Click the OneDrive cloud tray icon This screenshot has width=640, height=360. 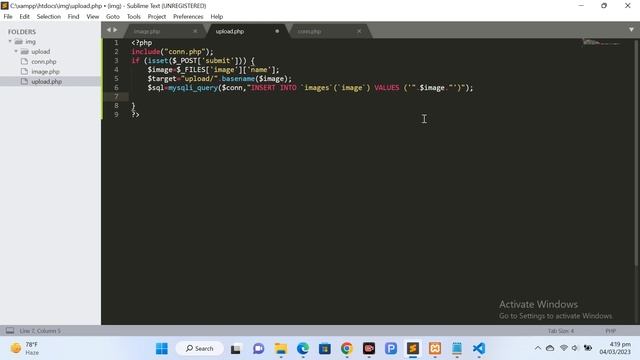(x=550, y=348)
